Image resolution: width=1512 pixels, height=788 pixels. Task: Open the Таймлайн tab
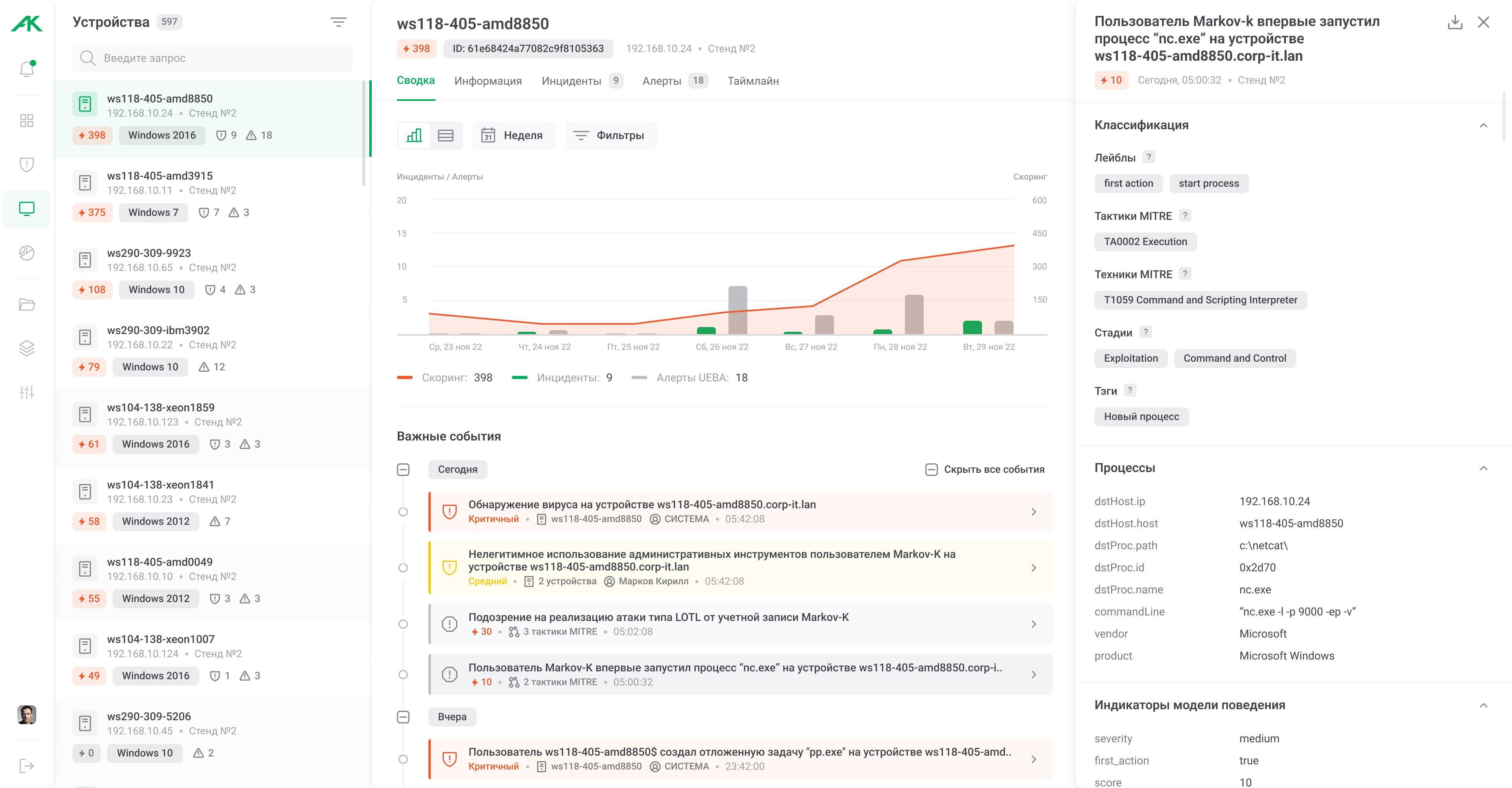tap(753, 81)
